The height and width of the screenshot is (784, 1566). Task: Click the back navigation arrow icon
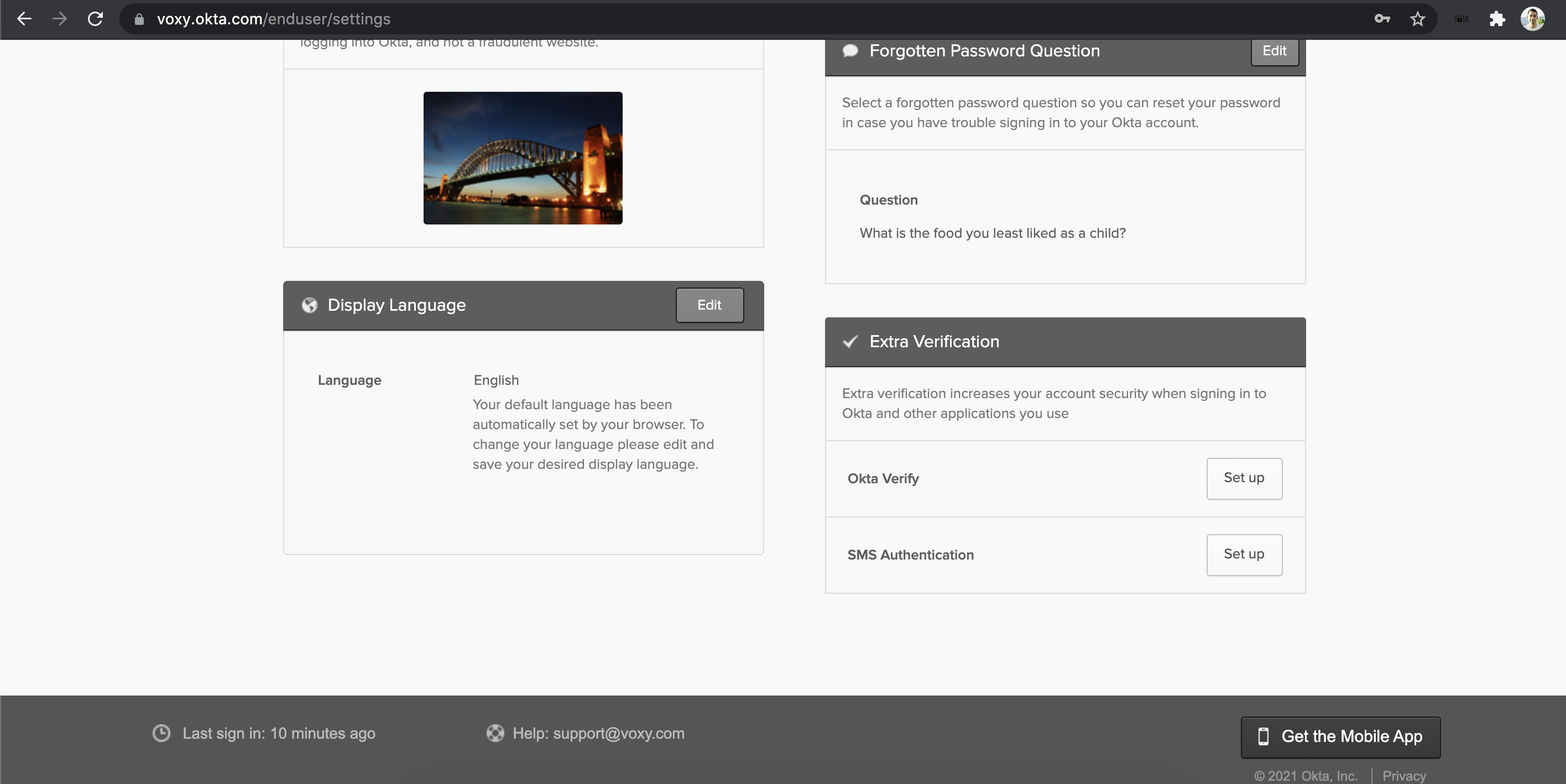[x=24, y=18]
